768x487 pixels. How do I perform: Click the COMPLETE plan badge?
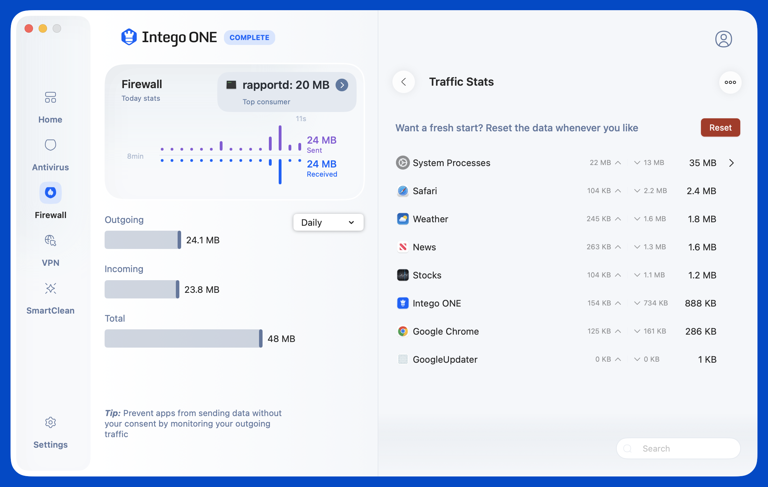[x=249, y=37]
